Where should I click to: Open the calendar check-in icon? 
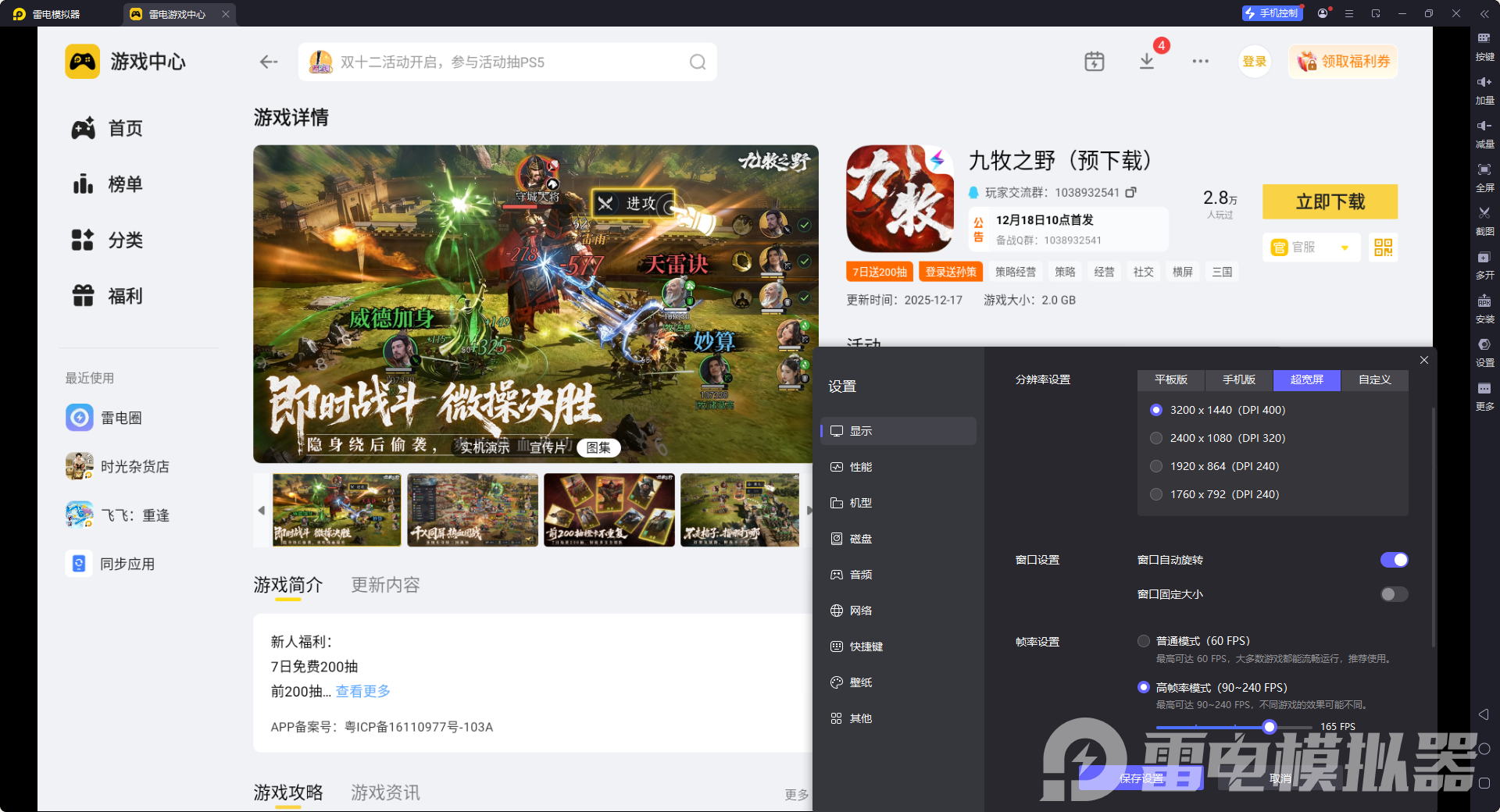point(1094,62)
